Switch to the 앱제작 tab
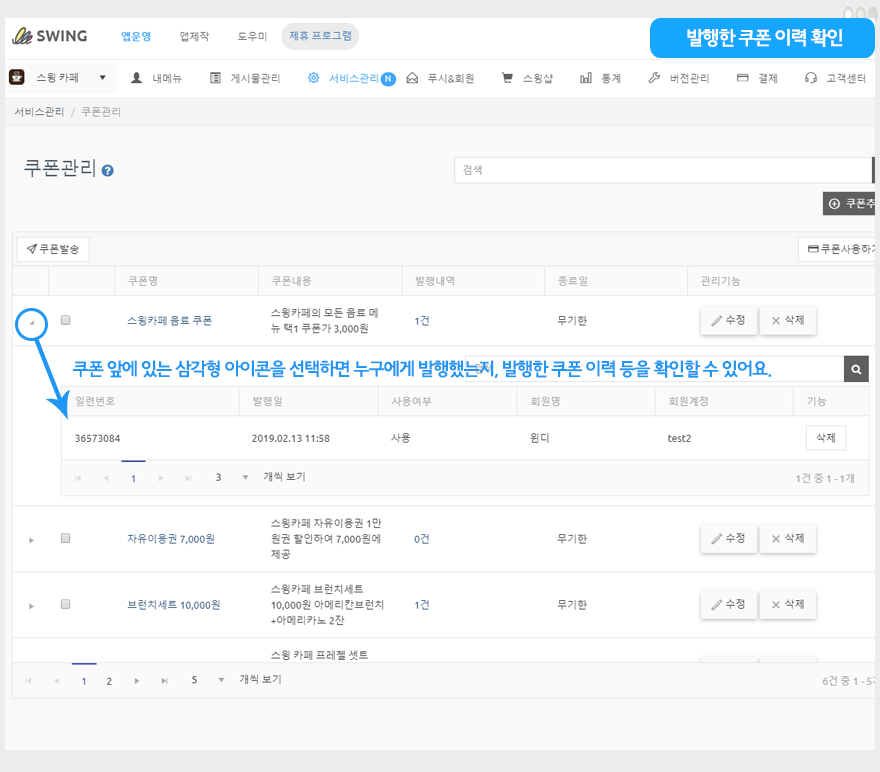Image resolution: width=880 pixels, height=772 pixels. (194, 36)
